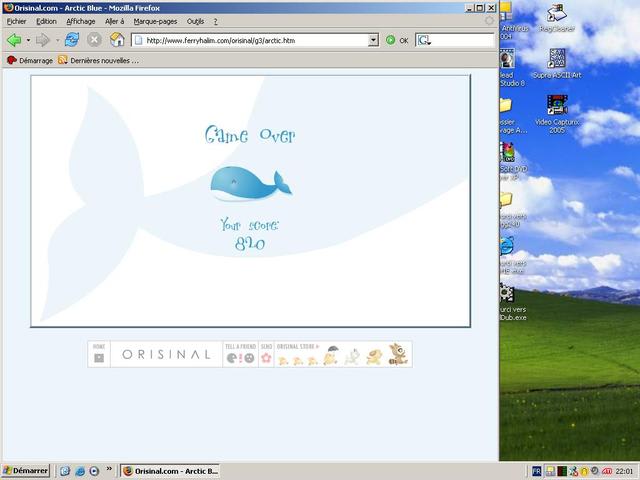Open the search engine selector dropdown
The width and height of the screenshot is (640, 480).
pyautogui.click(x=424, y=40)
